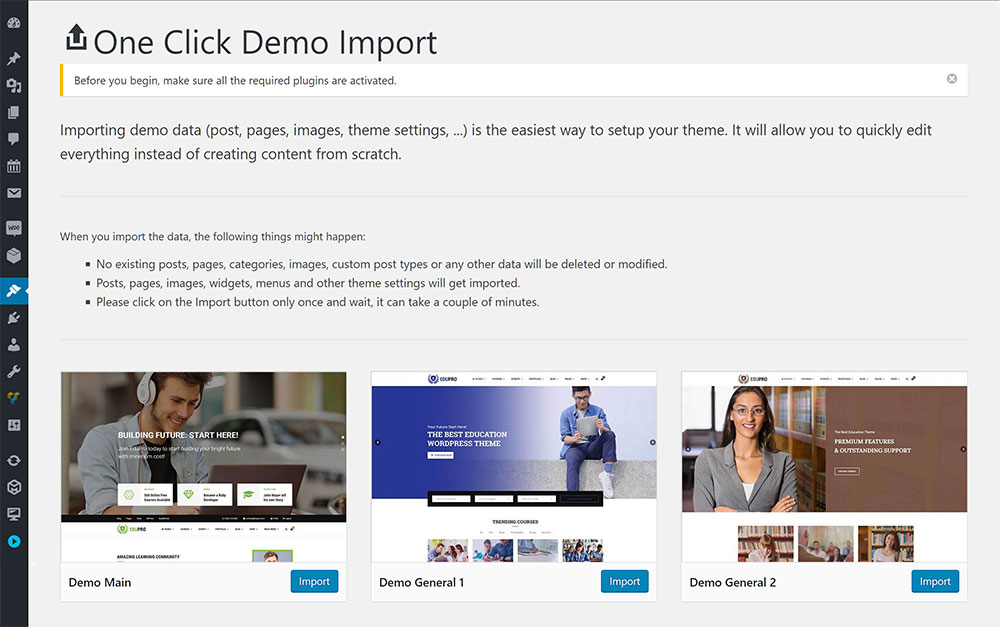Click the blue play icon at sidebar bottom
The image size is (1000, 627).
point(14,541)
